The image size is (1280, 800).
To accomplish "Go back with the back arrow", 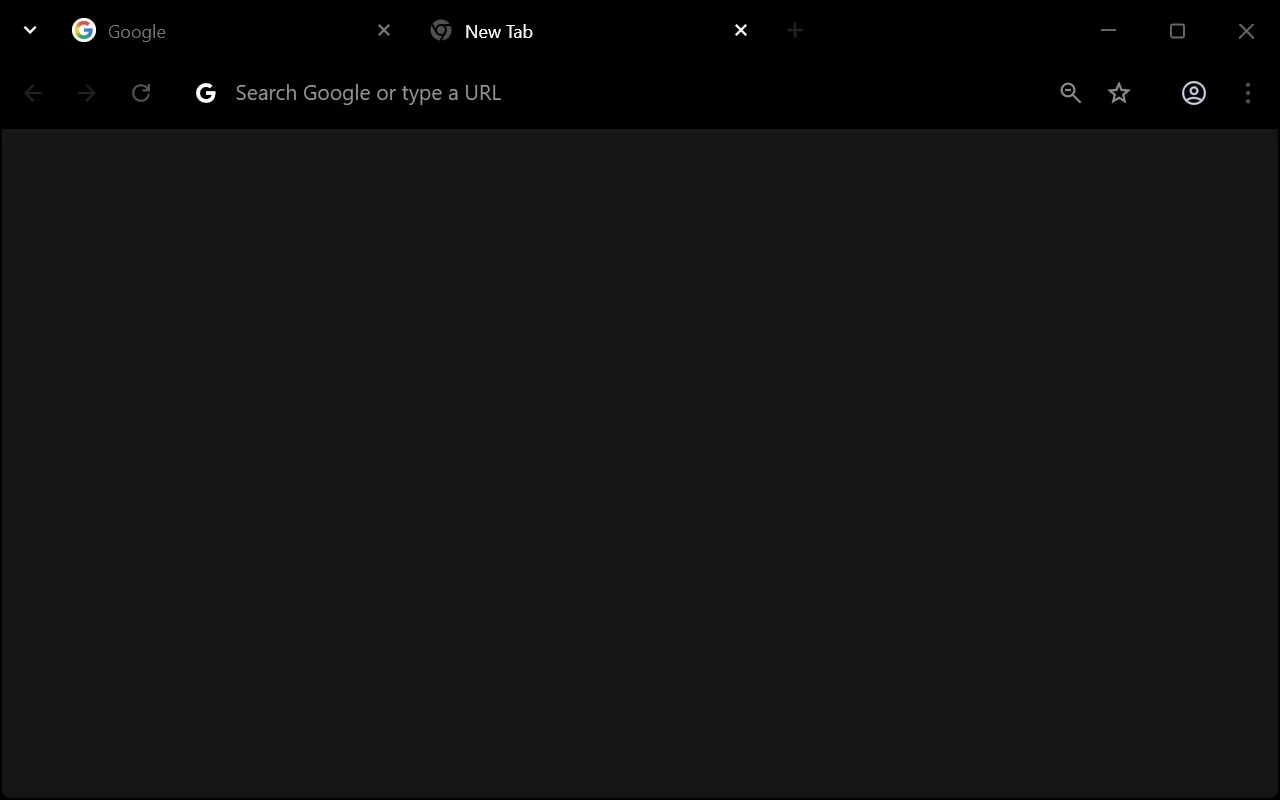I will coord(33,93).
